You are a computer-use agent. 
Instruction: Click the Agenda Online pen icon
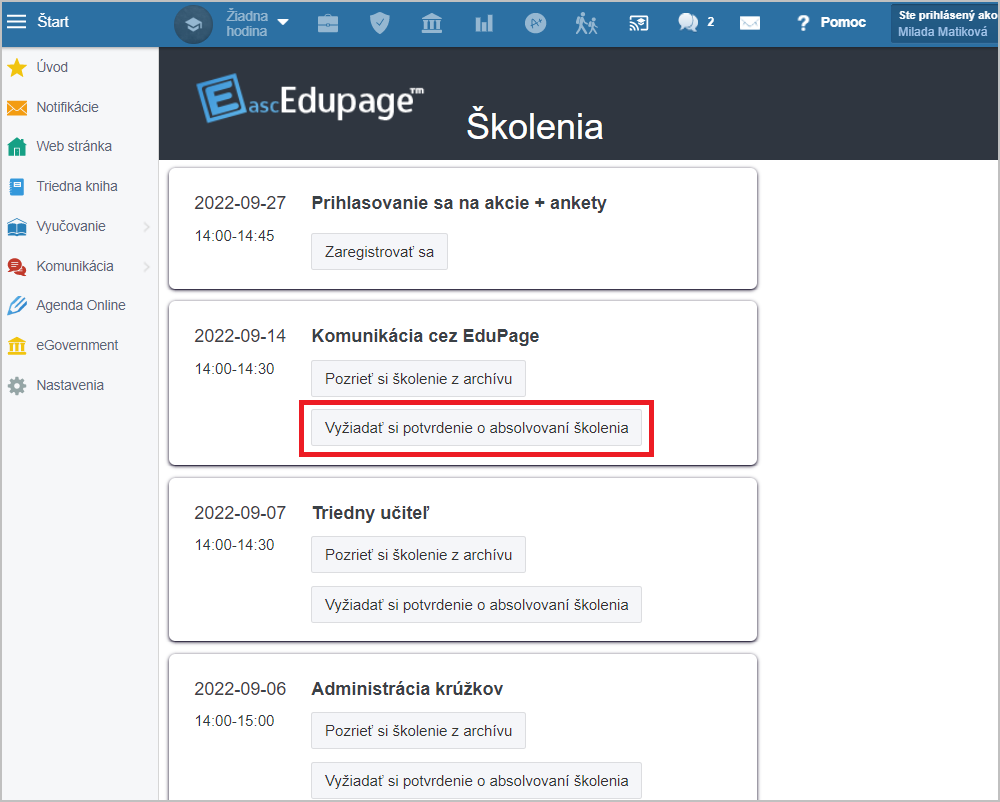click(x=17, y=305)
